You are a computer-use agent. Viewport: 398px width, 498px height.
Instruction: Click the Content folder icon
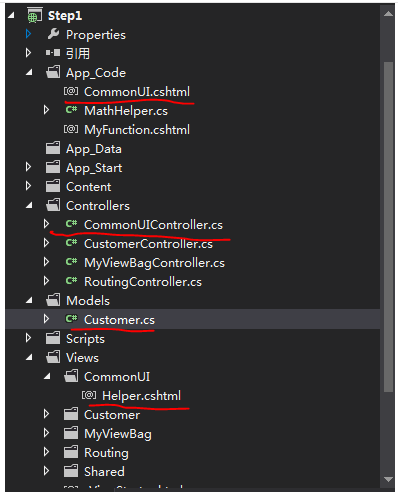pos(53,186)
